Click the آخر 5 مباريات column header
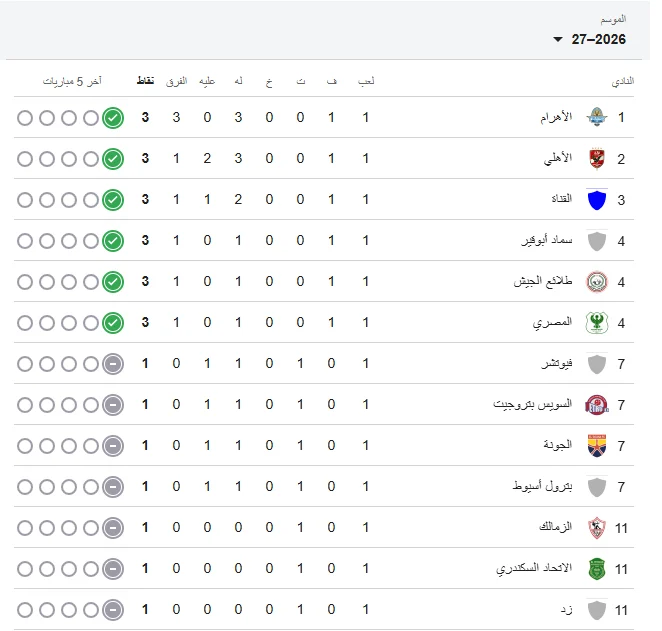662x631 pixels. click(x=72, y=81)
